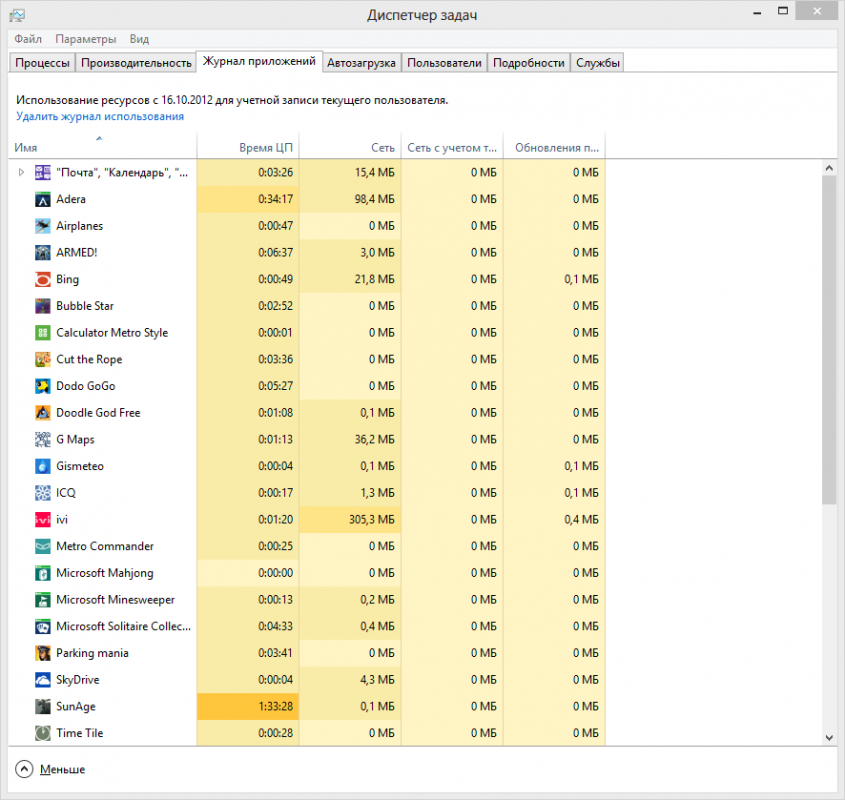The width and height of the screenshot is (845, 800).
Task: Click the Microsoft Mahjong row name
Action: pyautogui.click(x=105, y=573)
